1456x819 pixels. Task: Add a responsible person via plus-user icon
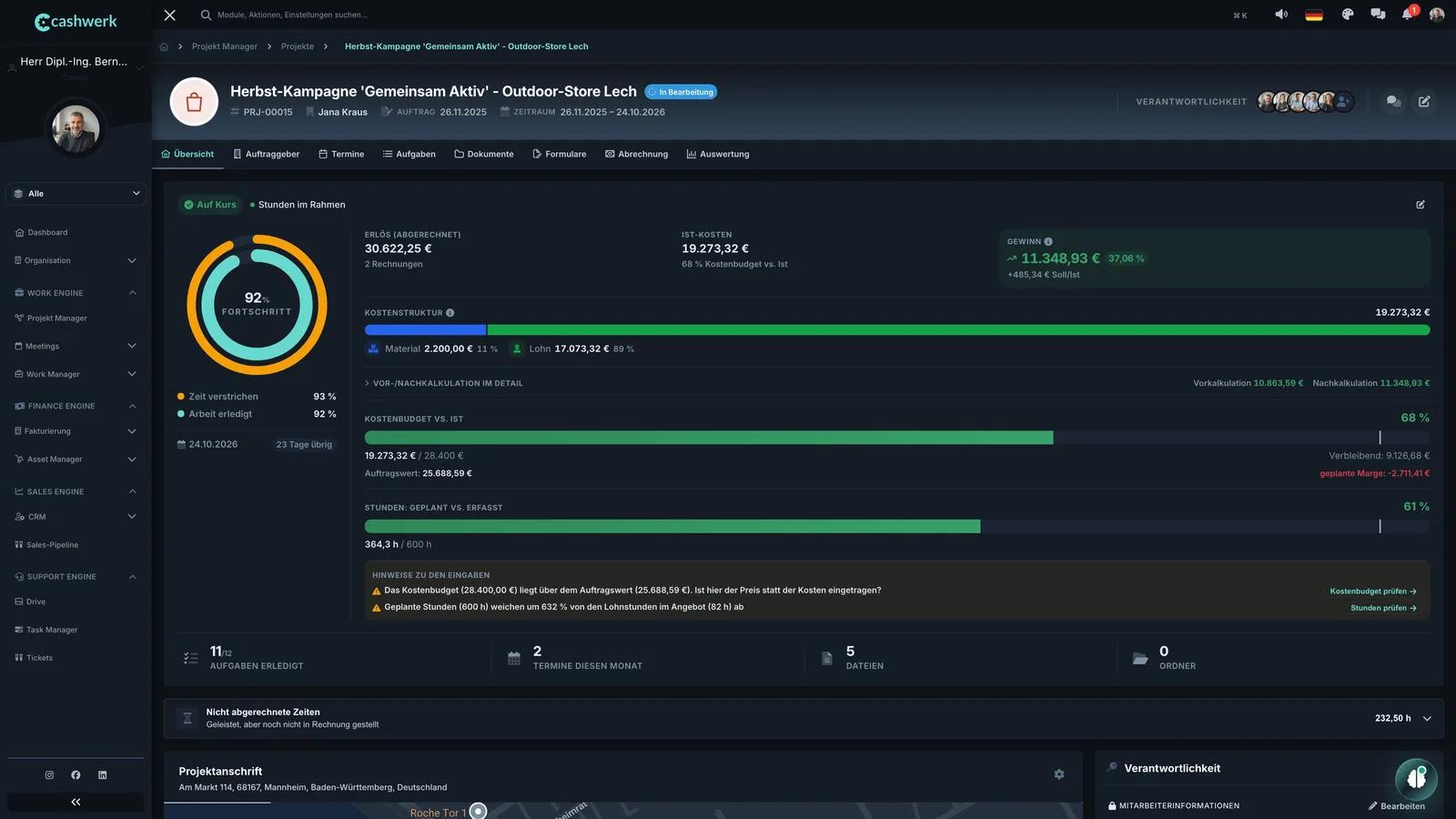point(1344,102)
